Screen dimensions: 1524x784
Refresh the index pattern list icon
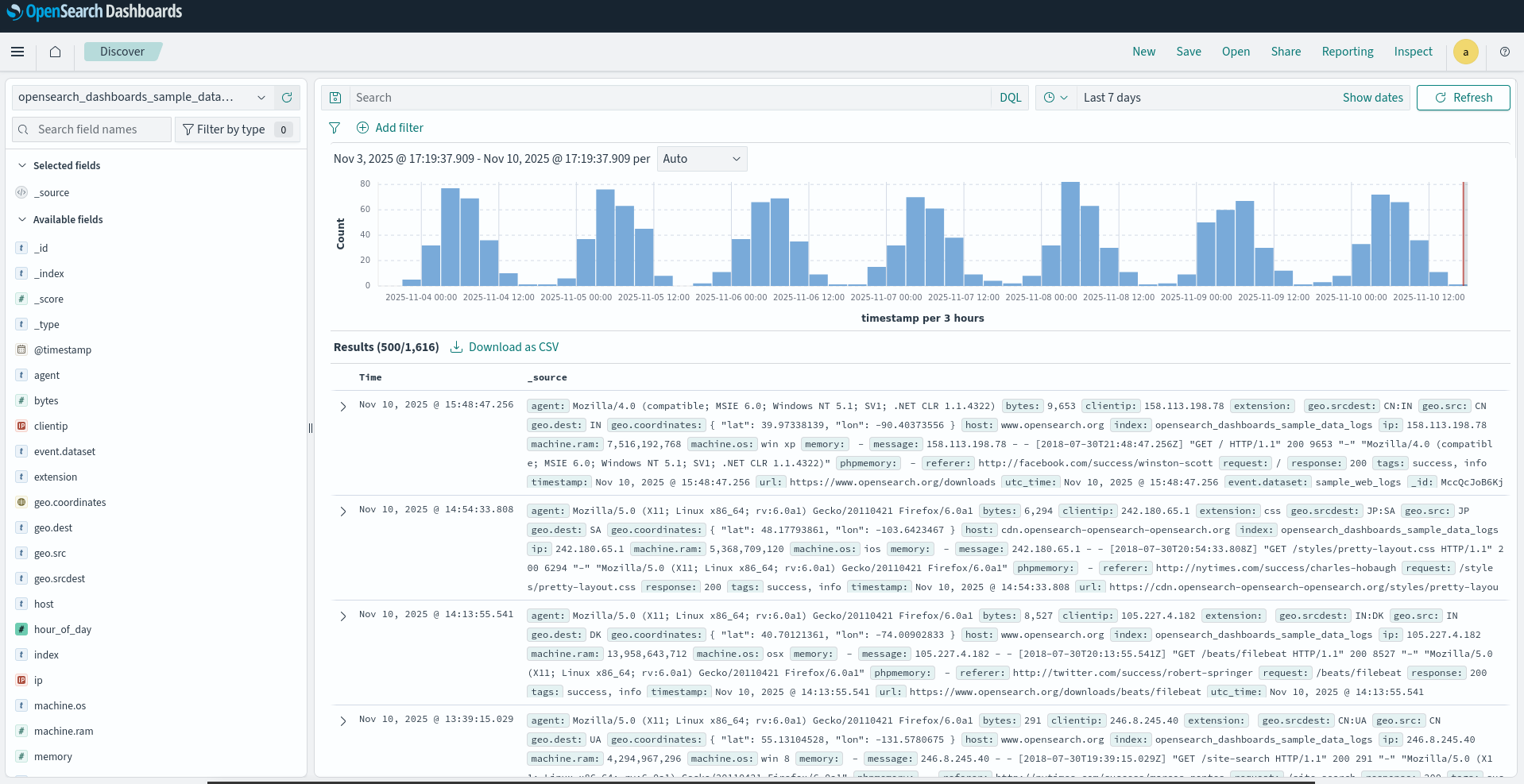pyautogui.click(x=287, y=98)
